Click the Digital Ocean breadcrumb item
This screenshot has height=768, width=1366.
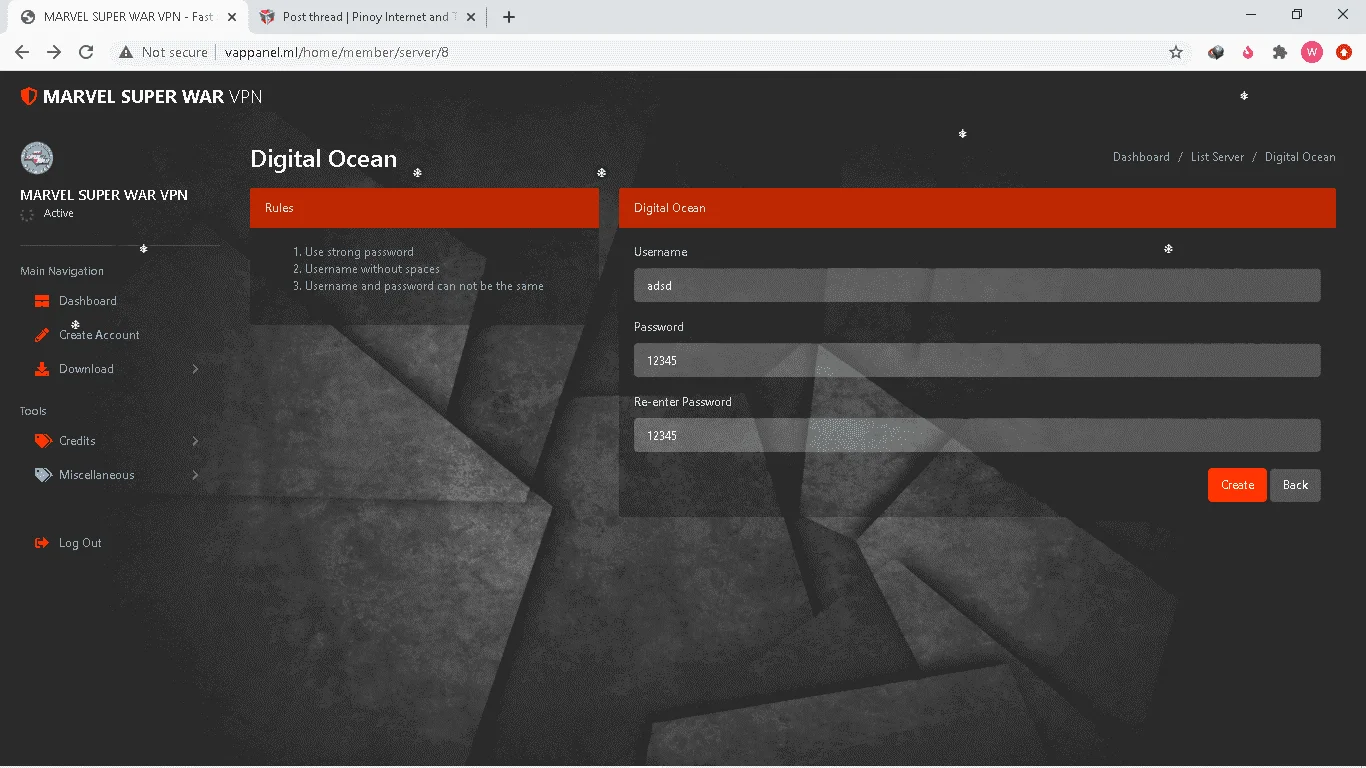pyautogui.click(x=1300, y=157)
